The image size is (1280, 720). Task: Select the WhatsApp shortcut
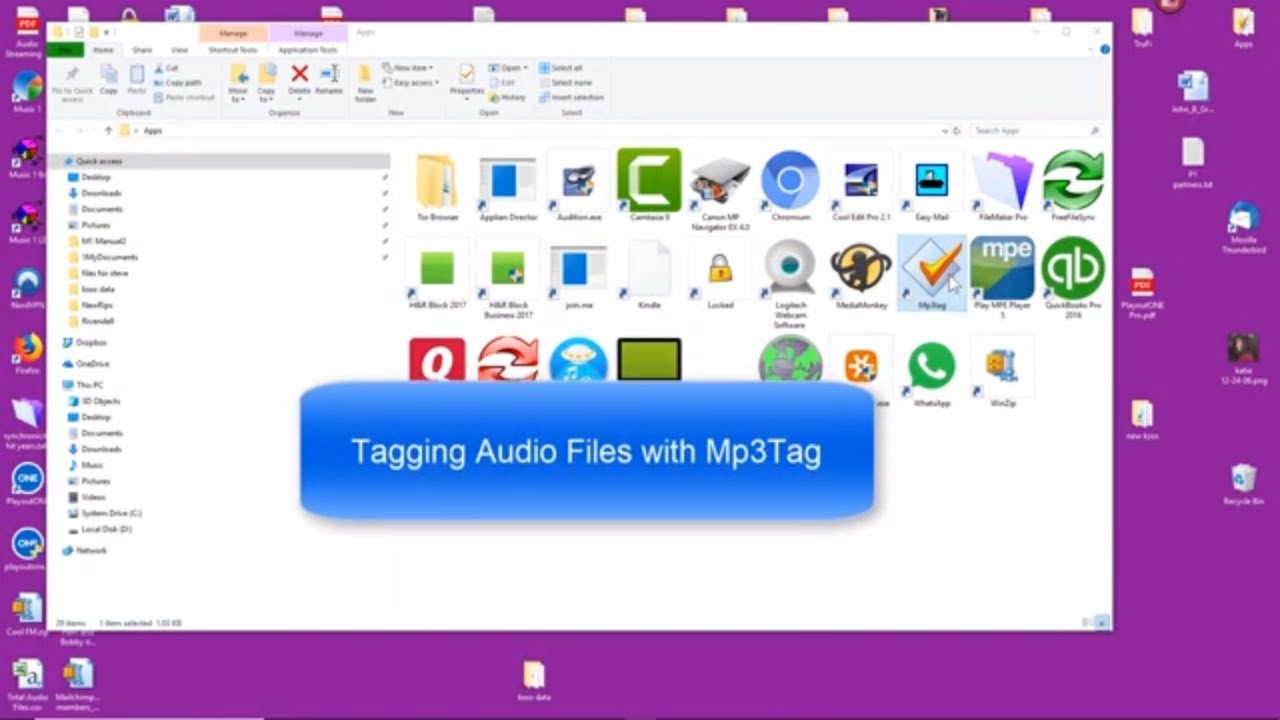931,372
